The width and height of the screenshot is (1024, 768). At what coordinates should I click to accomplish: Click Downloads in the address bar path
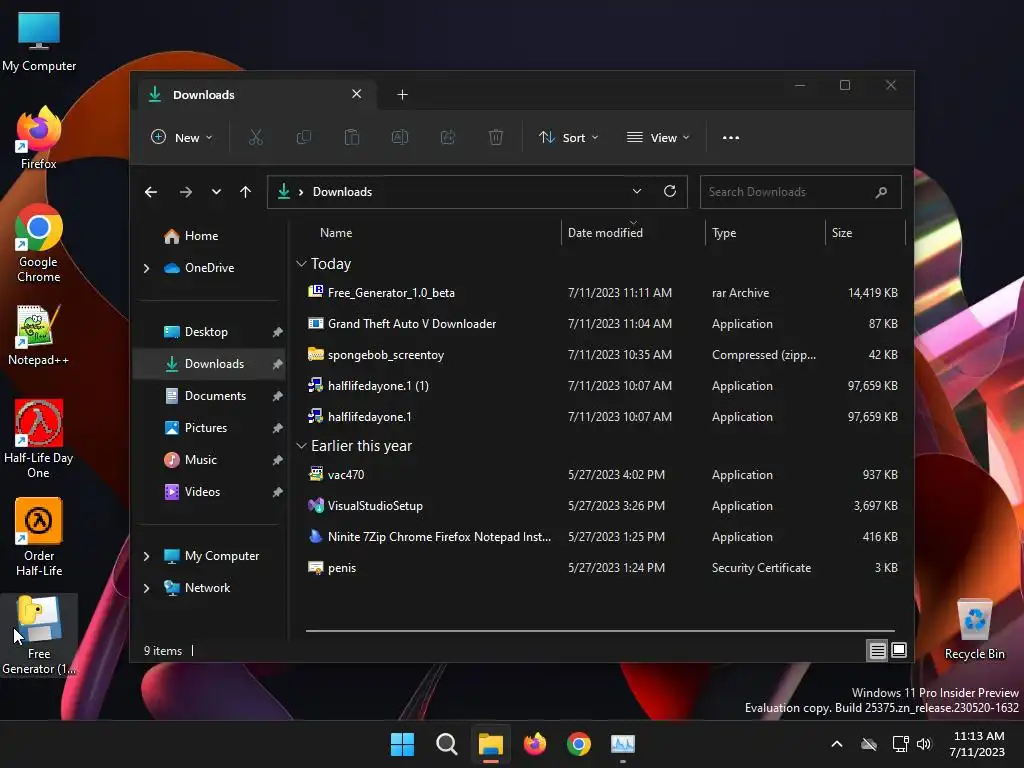[342, 192]
